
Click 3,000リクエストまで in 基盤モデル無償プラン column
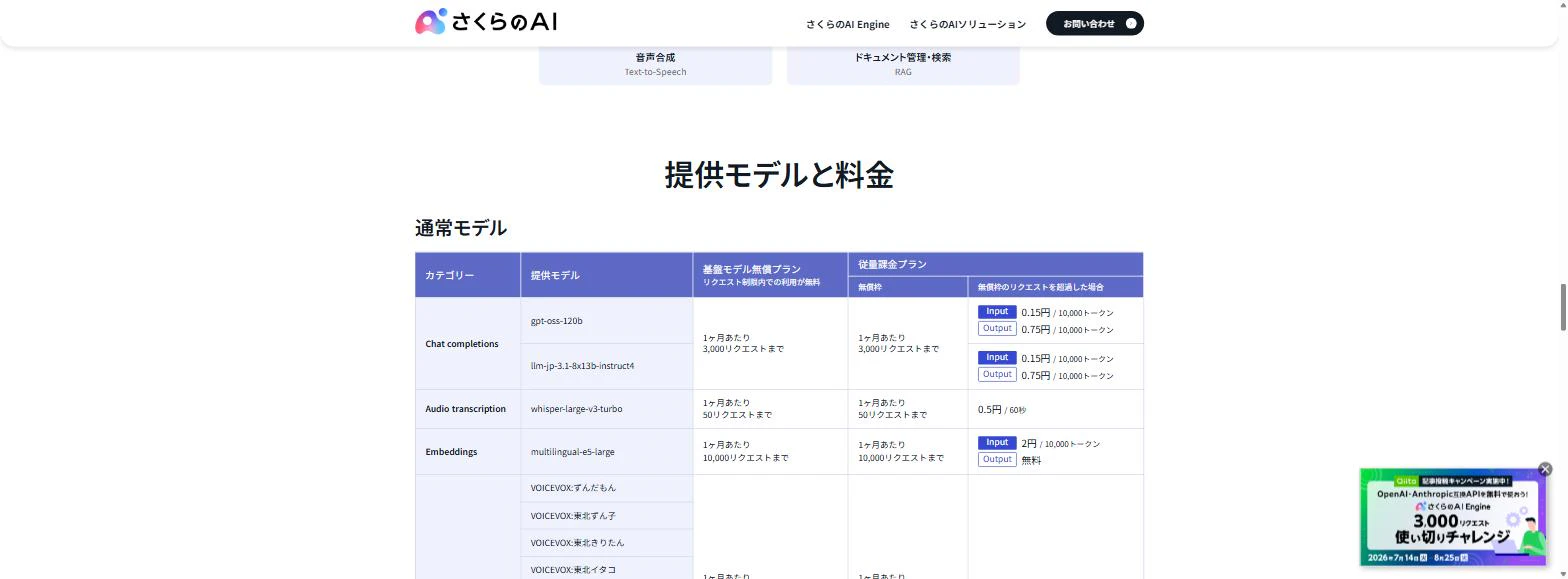743,349
